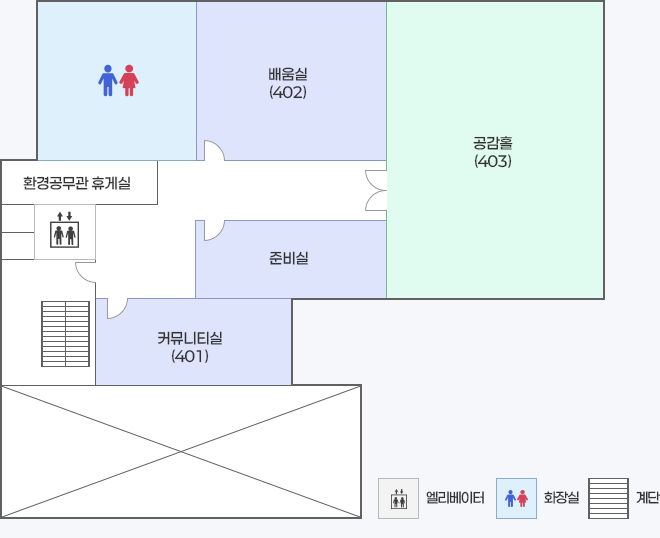The image size is (660, 538).
Task: Click the elevator icon in the legend
Action: pyautogui.click(x=398, y=498)
